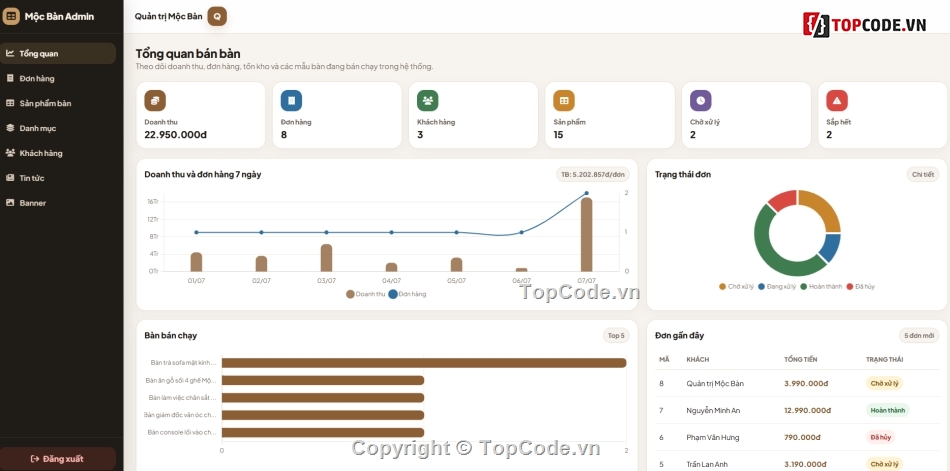950x471 pixels.
Task: Click the green Khách hàng card icon
Action: pos(428,101)
